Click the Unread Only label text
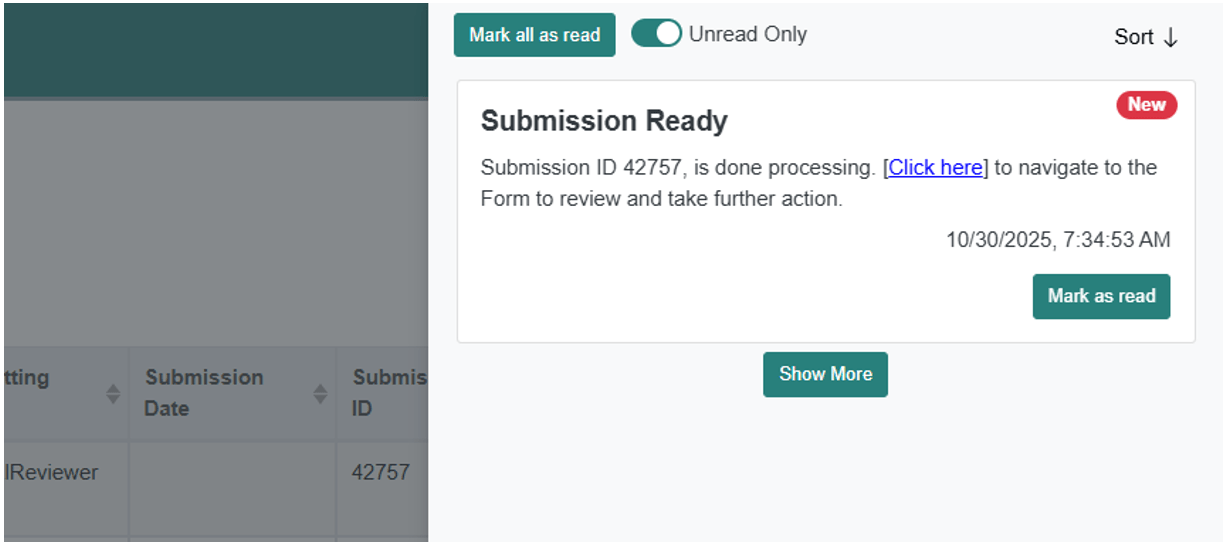The width and height of the screenshot is (1225, 546). [748, 34]
